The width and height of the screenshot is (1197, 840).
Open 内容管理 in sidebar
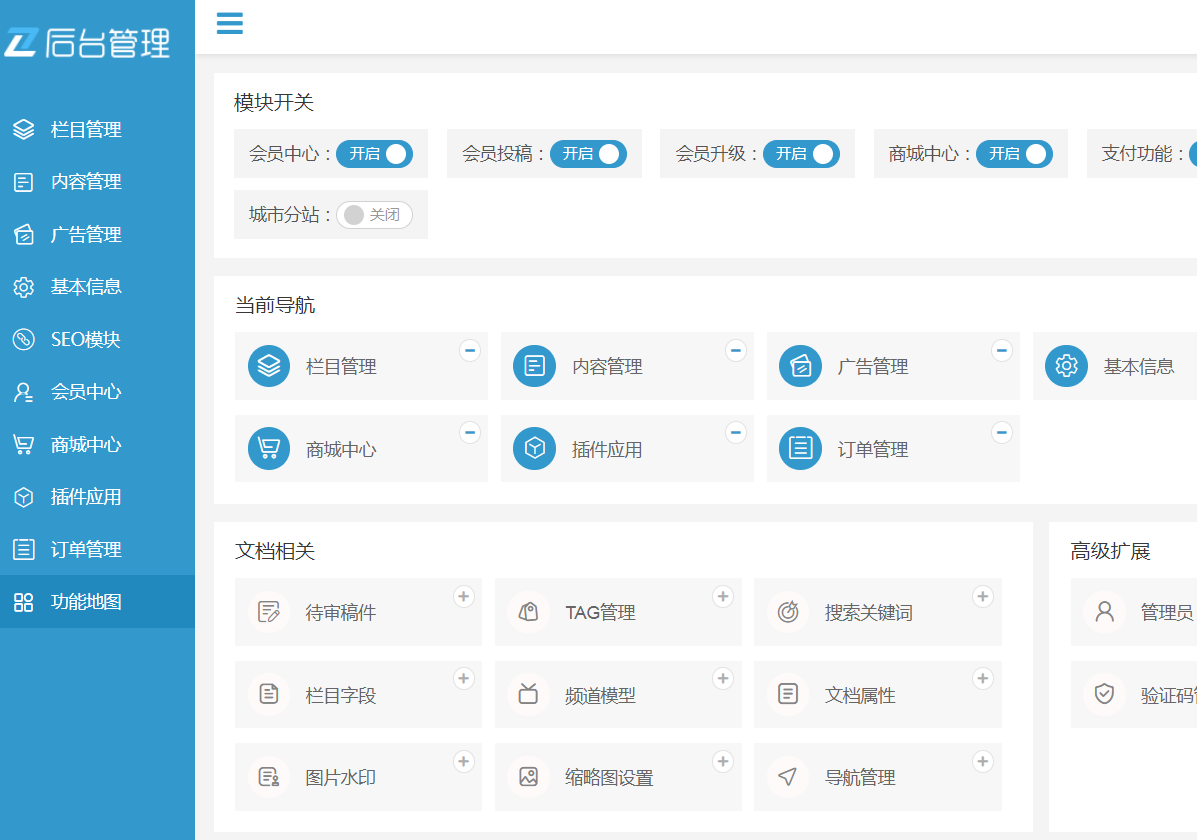[97, 182]
